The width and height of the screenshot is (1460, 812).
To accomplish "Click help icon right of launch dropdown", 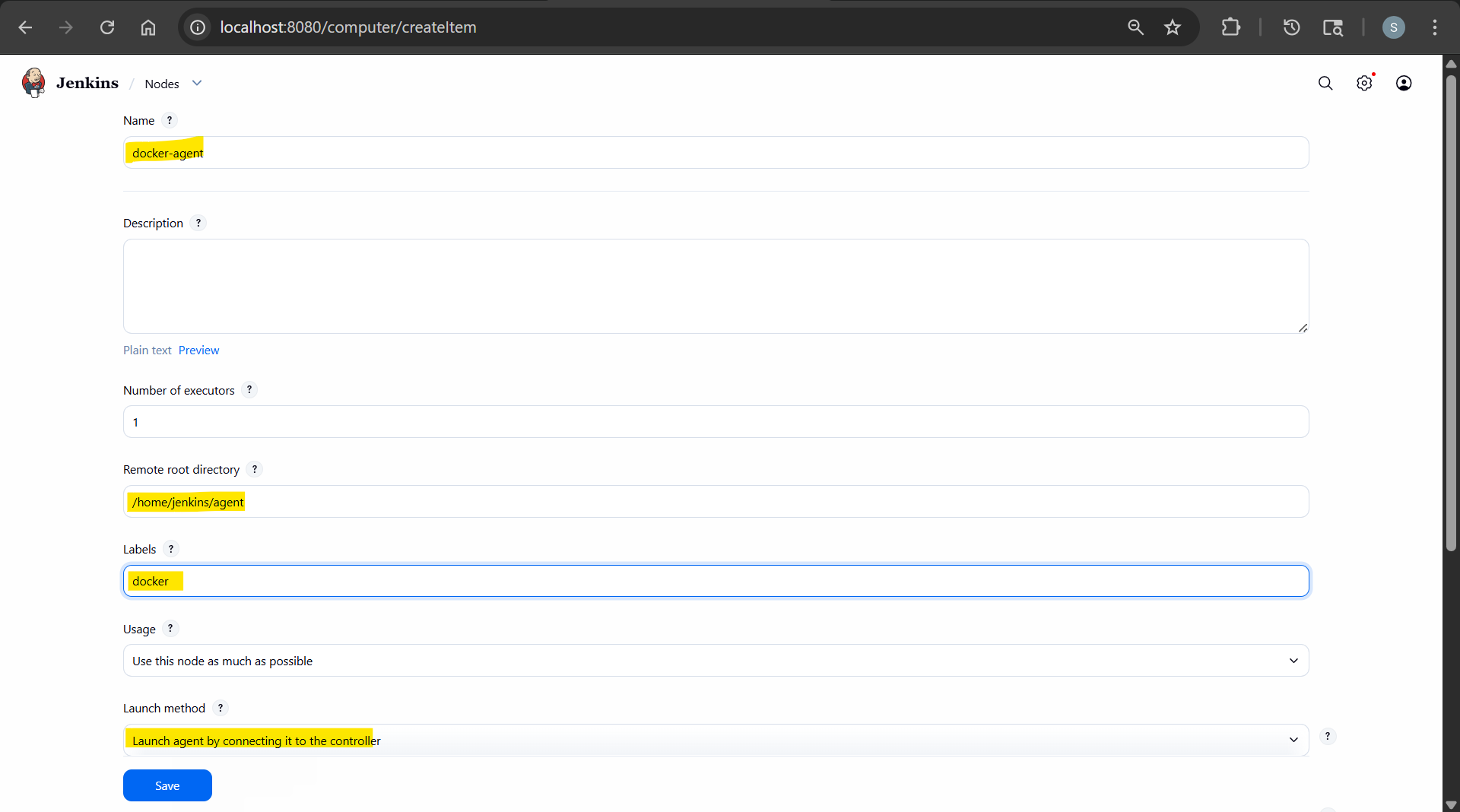I will click(x=1328, y=736).
